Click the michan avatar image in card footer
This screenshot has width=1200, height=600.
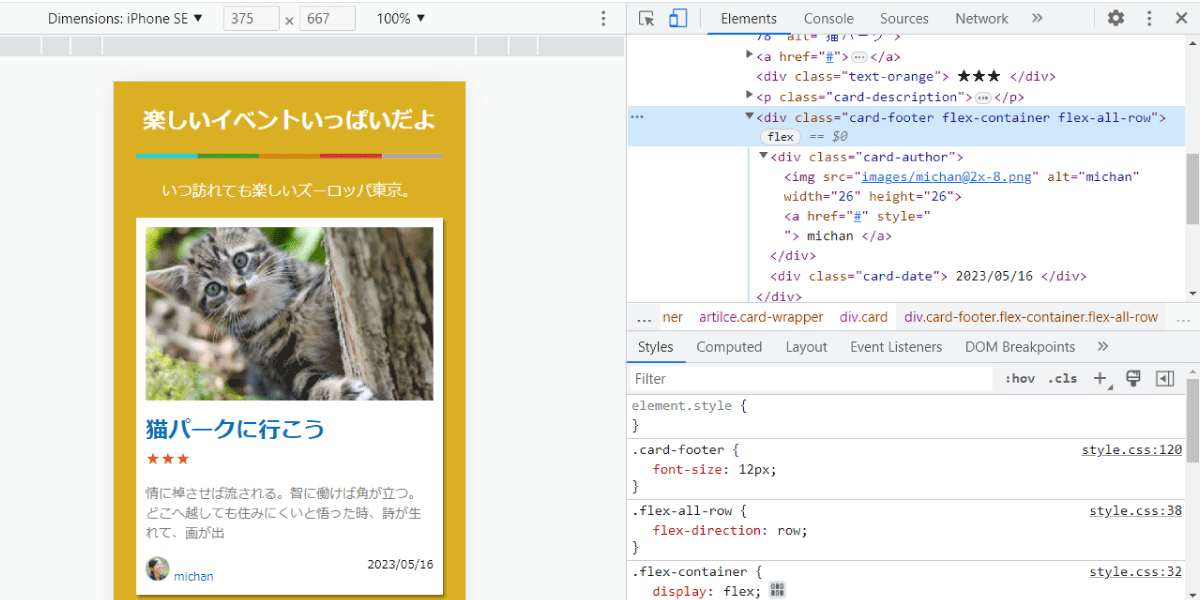(x=158, y=569)
